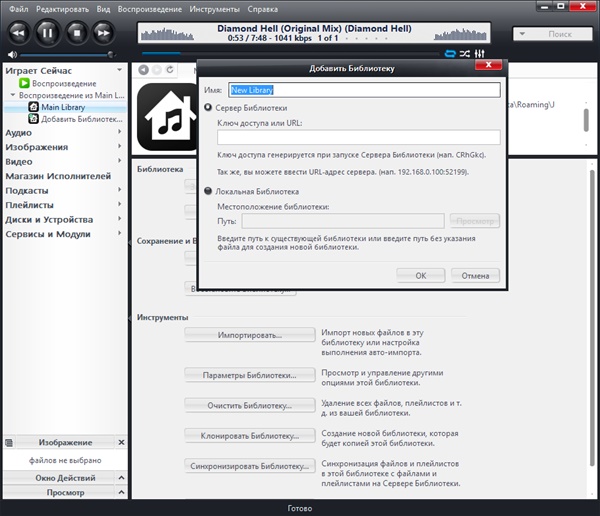Click the Main Library tree icon
The image size is (600, 516).
pos(33,107)
